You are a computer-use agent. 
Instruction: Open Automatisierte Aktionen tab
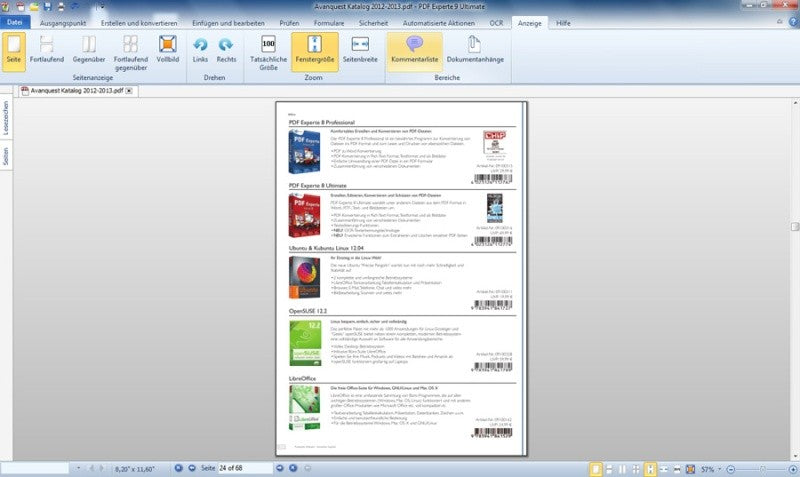coord(438,23)
